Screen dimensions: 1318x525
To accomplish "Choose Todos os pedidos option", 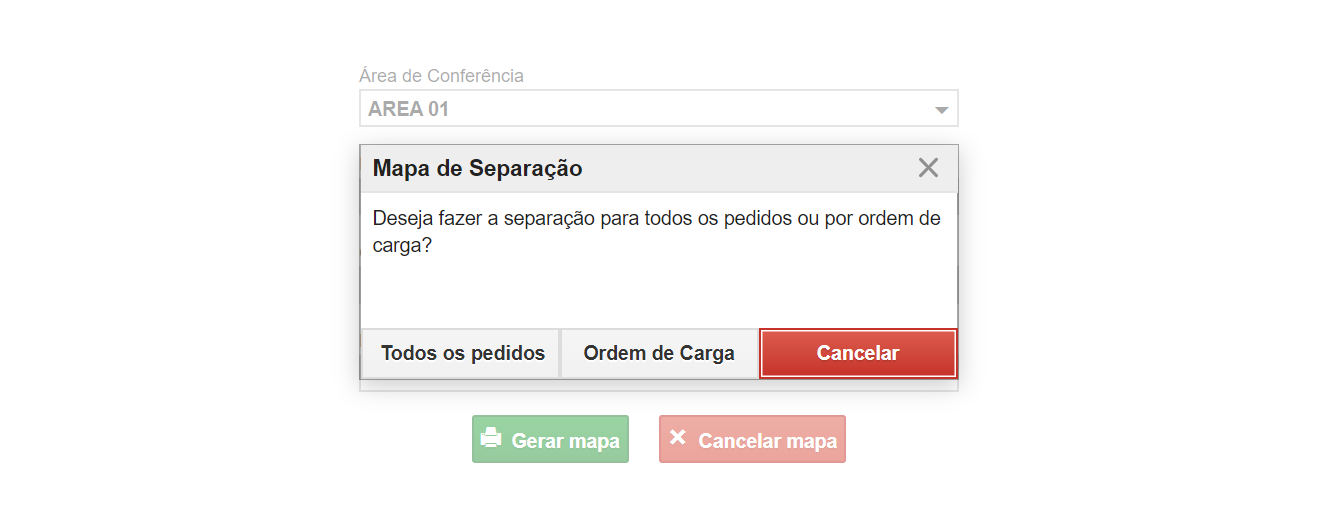I will (x=463, y=353).
